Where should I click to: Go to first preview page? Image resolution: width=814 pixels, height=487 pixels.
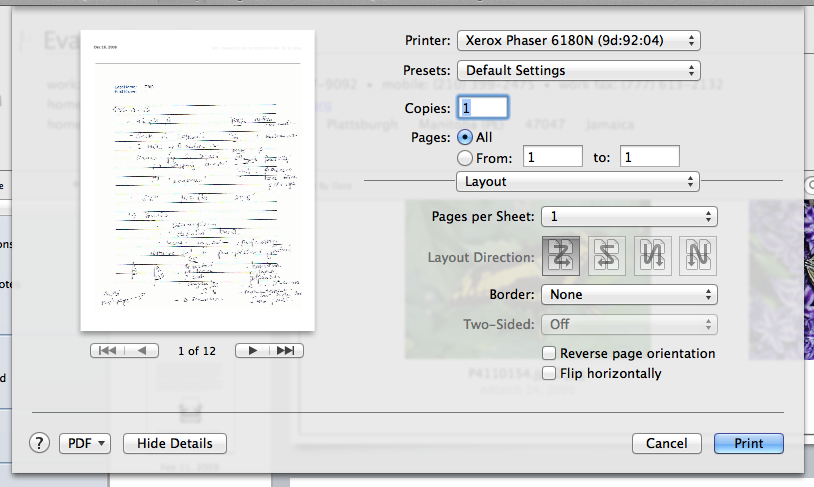(107, 351)
